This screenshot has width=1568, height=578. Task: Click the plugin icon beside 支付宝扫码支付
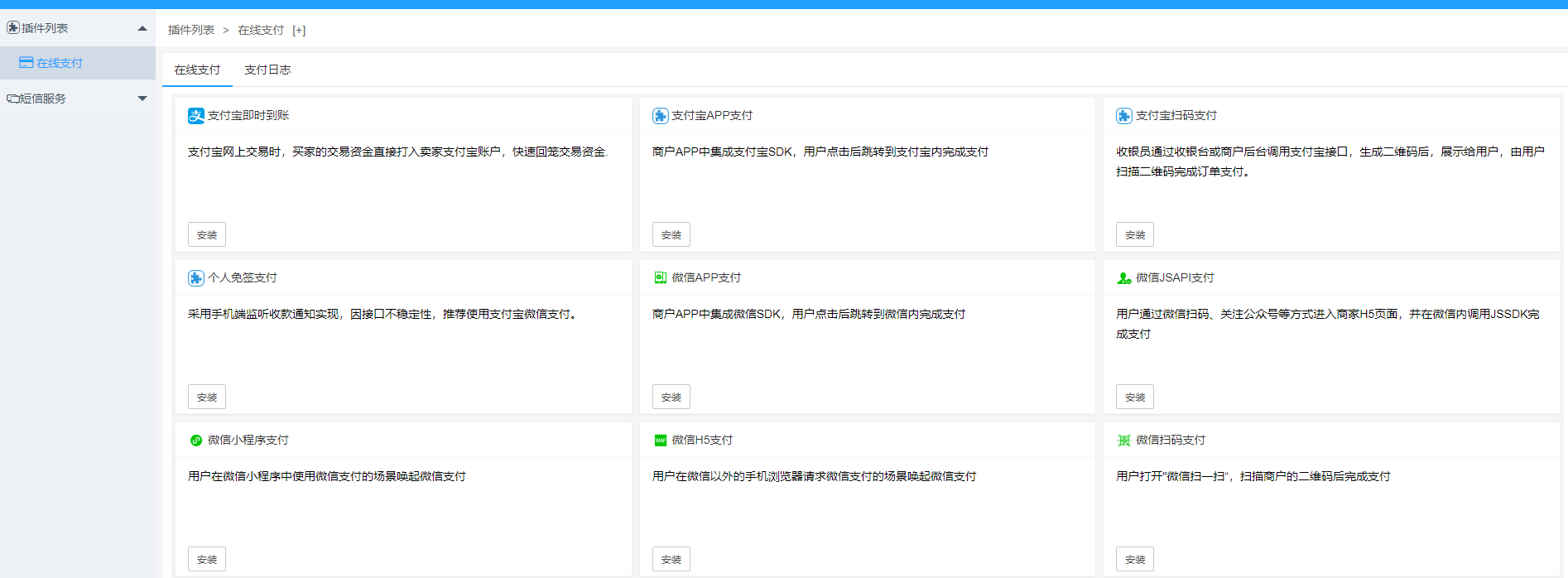1123,116
